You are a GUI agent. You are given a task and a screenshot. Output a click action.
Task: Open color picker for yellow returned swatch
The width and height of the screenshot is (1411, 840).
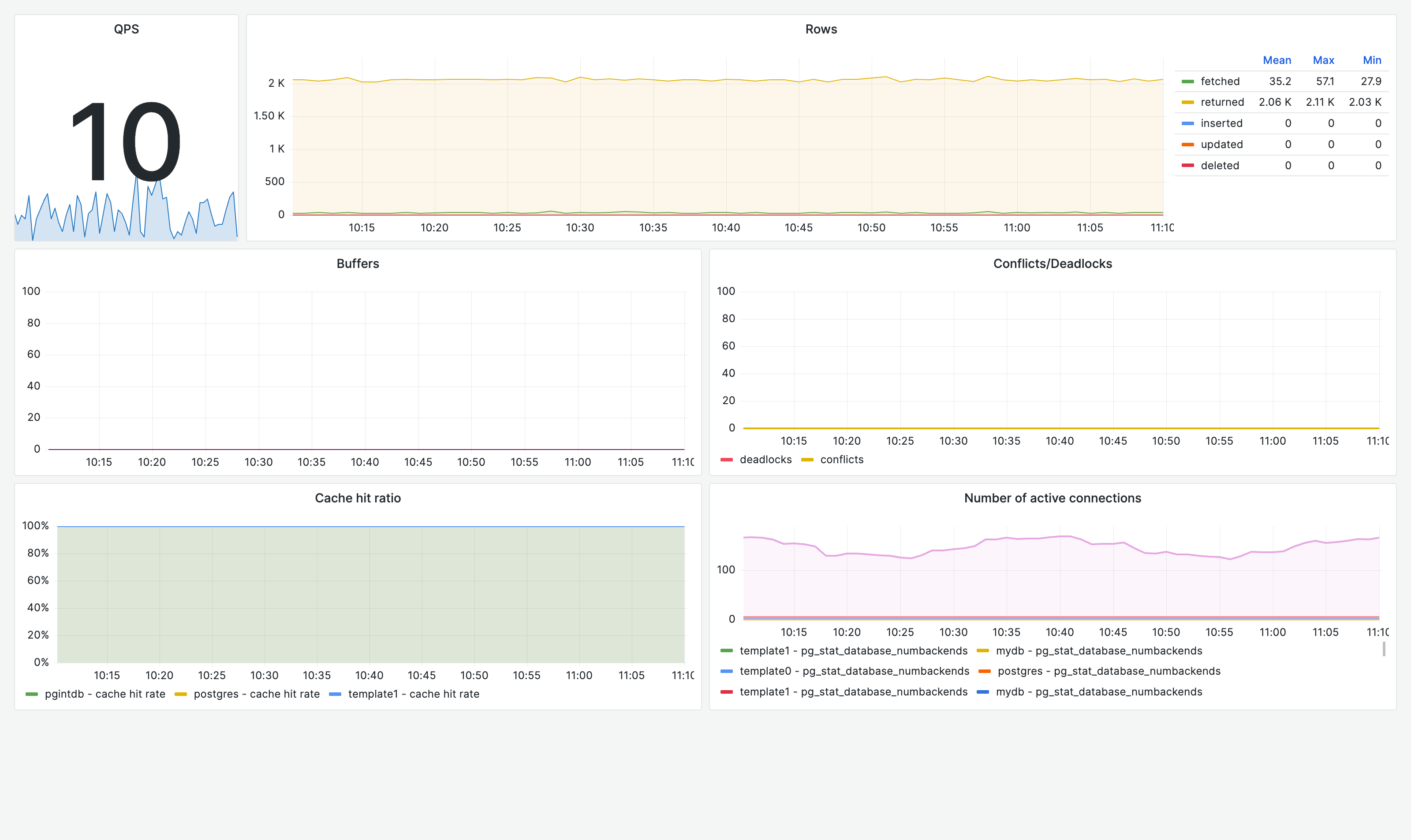[x=1187, y=102]
